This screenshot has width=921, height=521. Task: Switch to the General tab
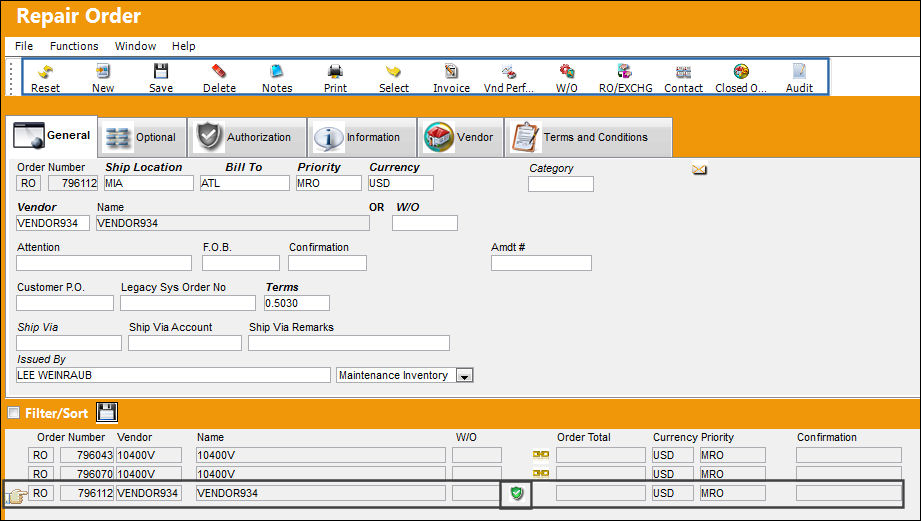click(x=52, y=136)
